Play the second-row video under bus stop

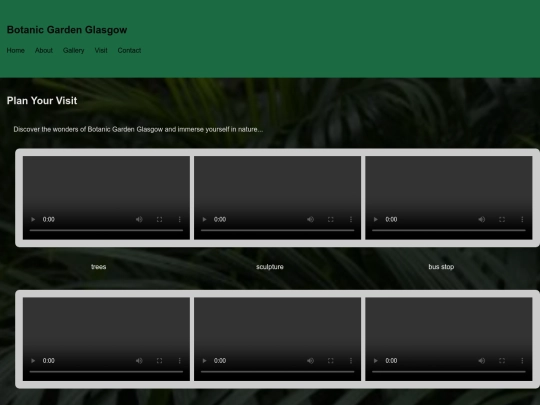coord(376,361)
